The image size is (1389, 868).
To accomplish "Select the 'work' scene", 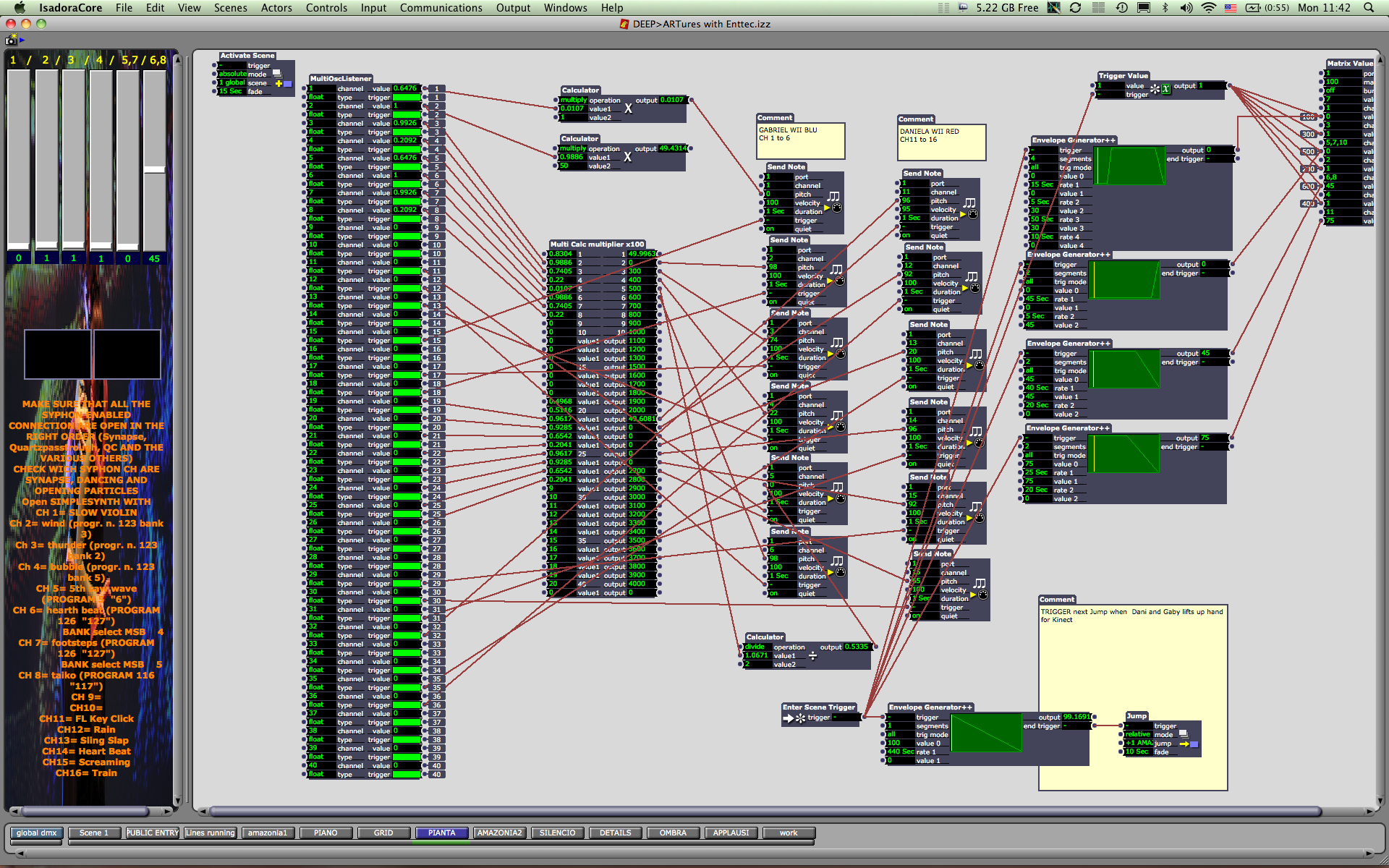I will (x=789, y=833).
